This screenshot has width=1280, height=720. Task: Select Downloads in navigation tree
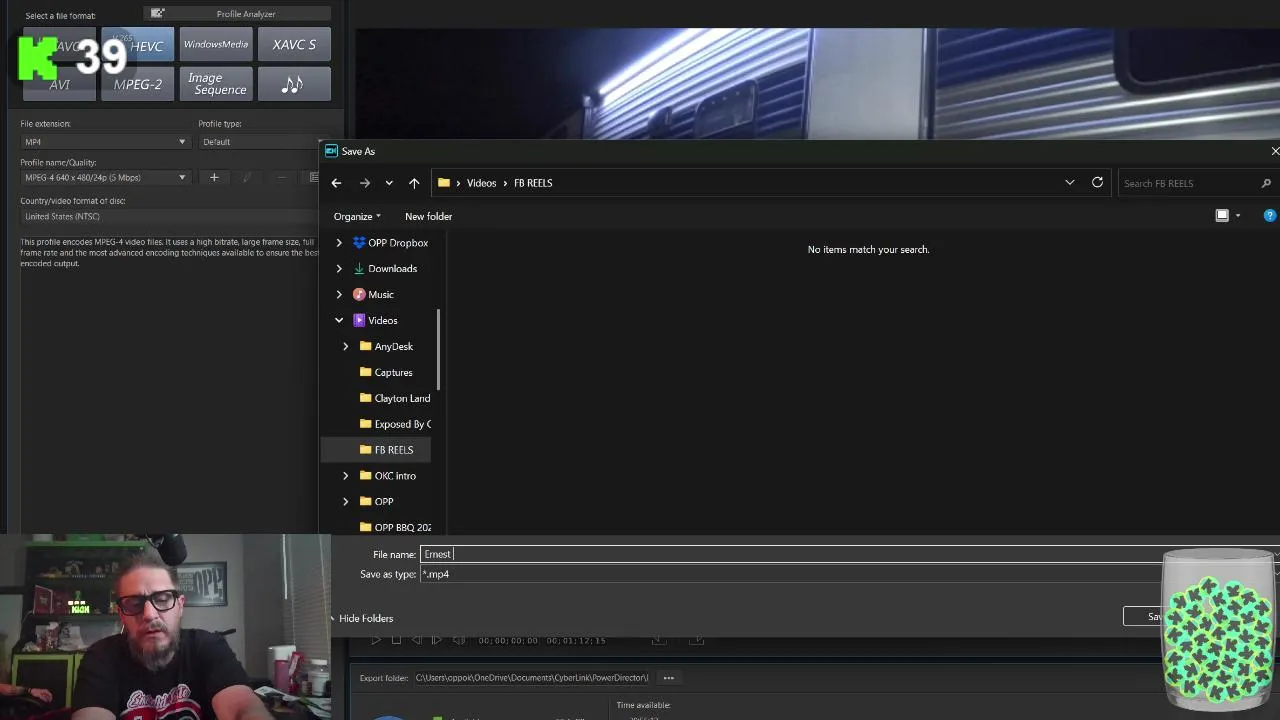coord(392,269)
